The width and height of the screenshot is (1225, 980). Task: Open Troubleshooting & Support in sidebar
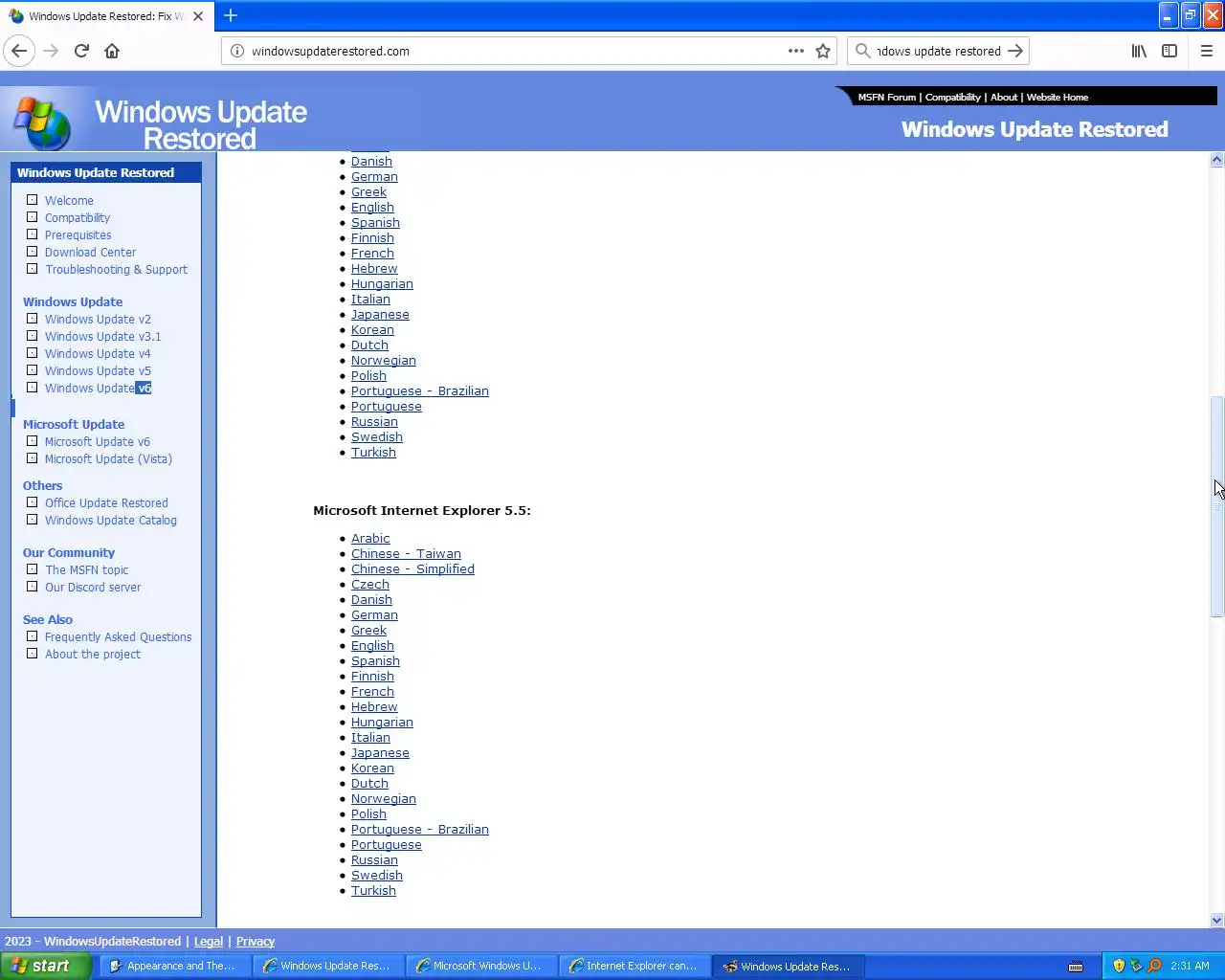pyautogui.click(x=116, y=269)
